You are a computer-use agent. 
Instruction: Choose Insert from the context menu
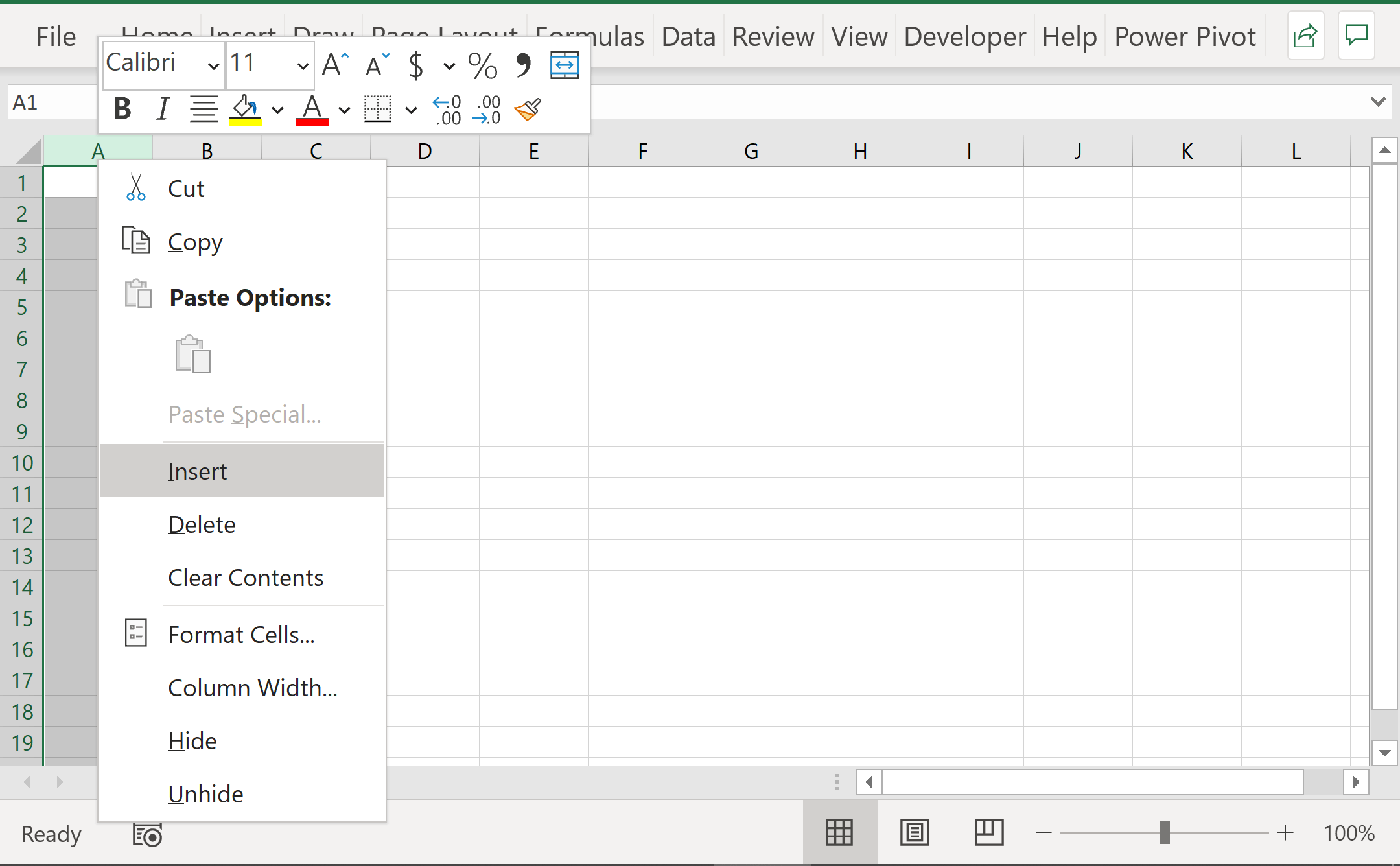(197, 471)
